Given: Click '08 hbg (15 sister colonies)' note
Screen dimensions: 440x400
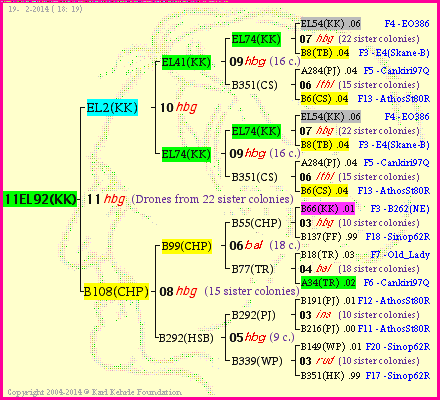Looking at the screenshot, I should pos(229,291).
